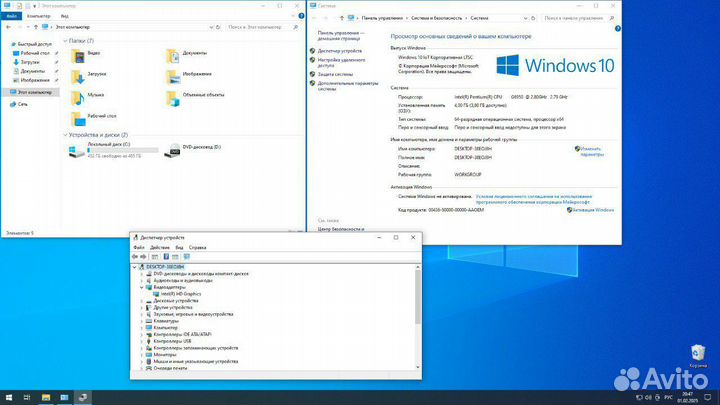
Task: Click Настройка удаленного доступа link
Action: (341, 62)
